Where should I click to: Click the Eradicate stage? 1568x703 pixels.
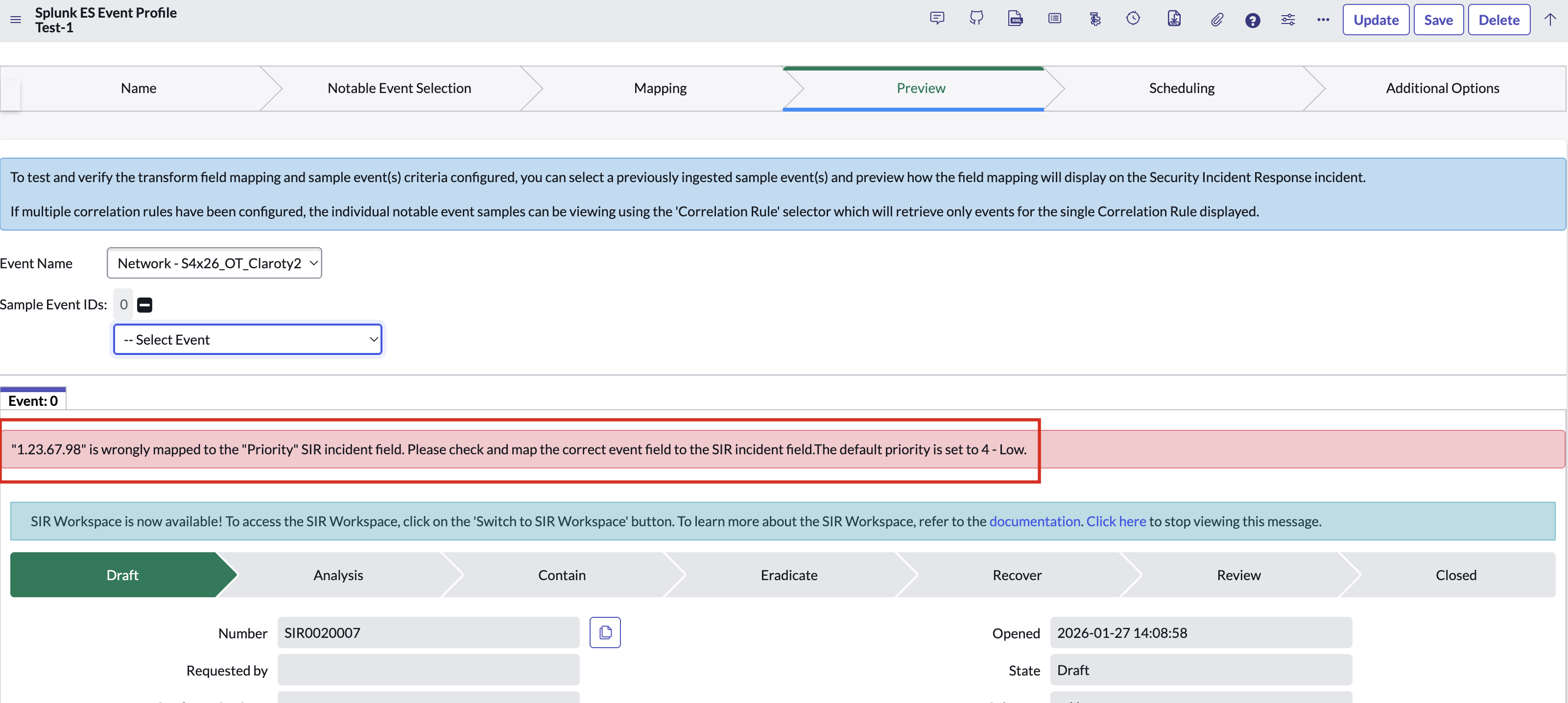click(x=789, y=575)
